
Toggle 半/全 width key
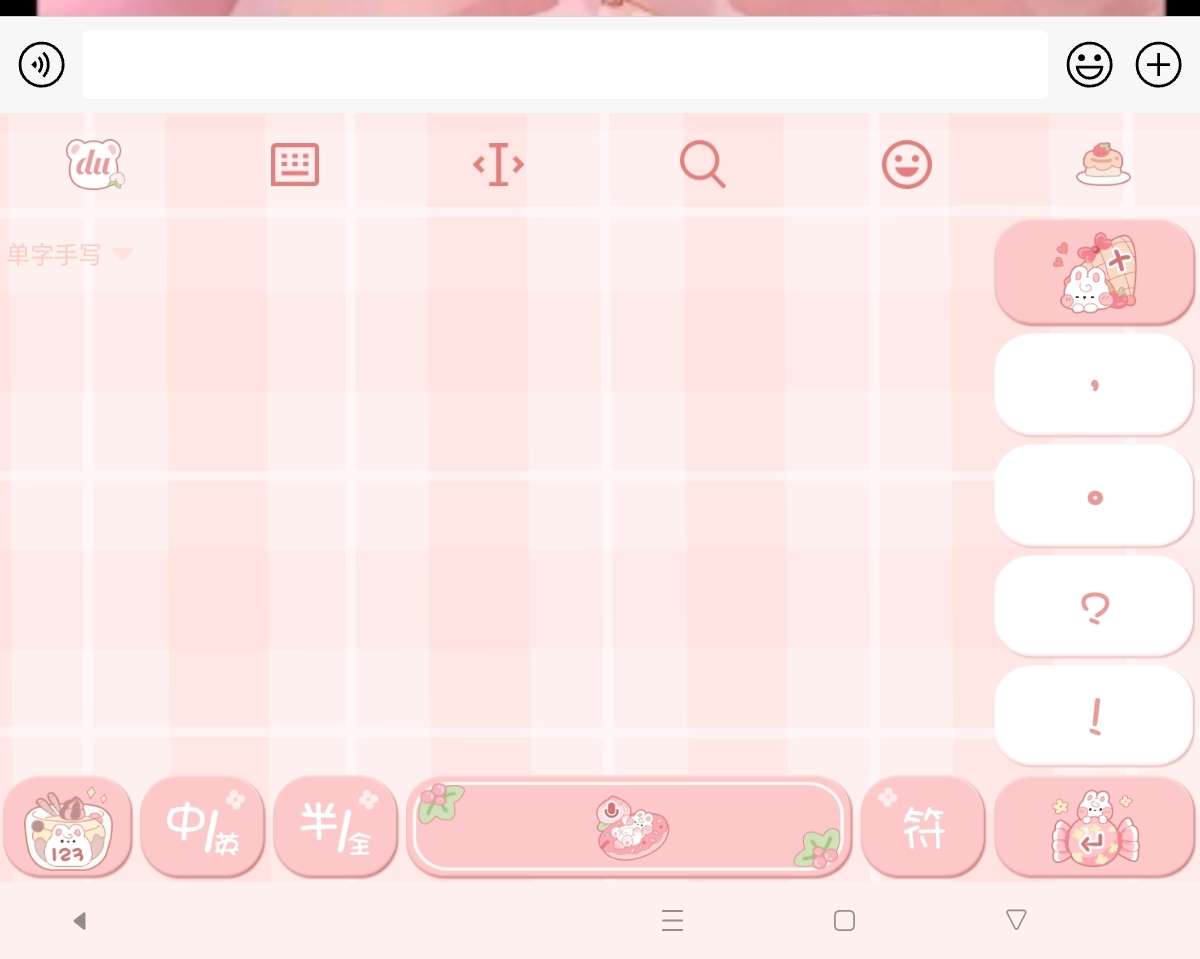tap(335, 827)
